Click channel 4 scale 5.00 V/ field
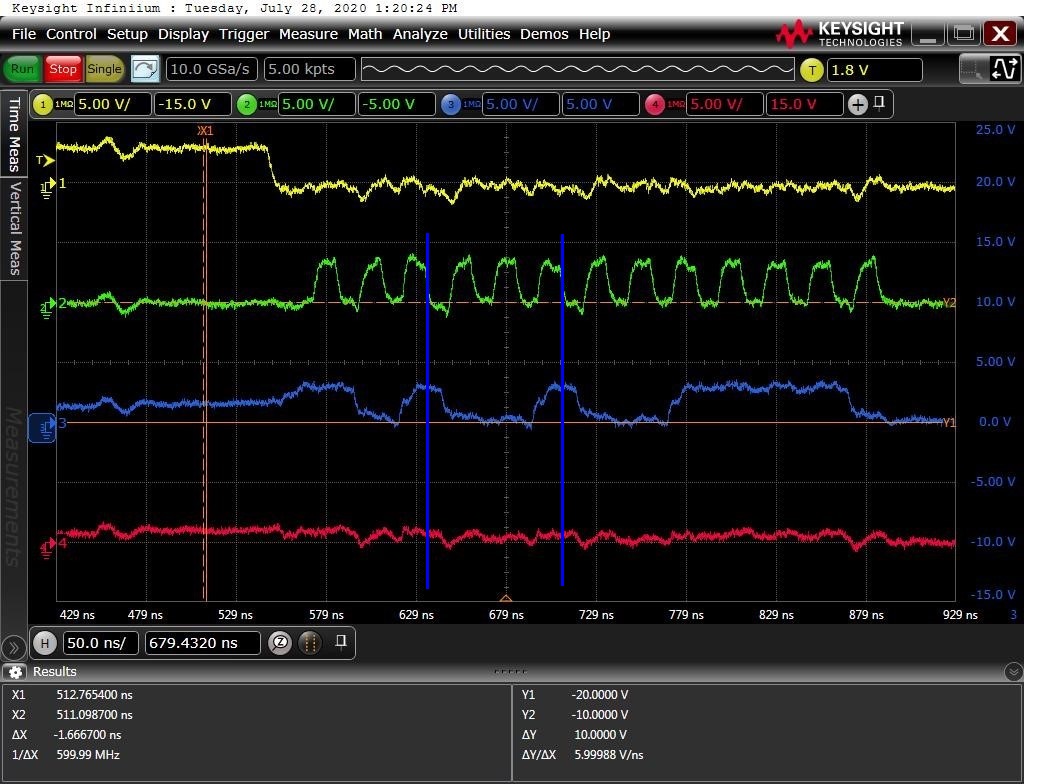This screenshot has width=1059, height=784. tap(724, 104)
